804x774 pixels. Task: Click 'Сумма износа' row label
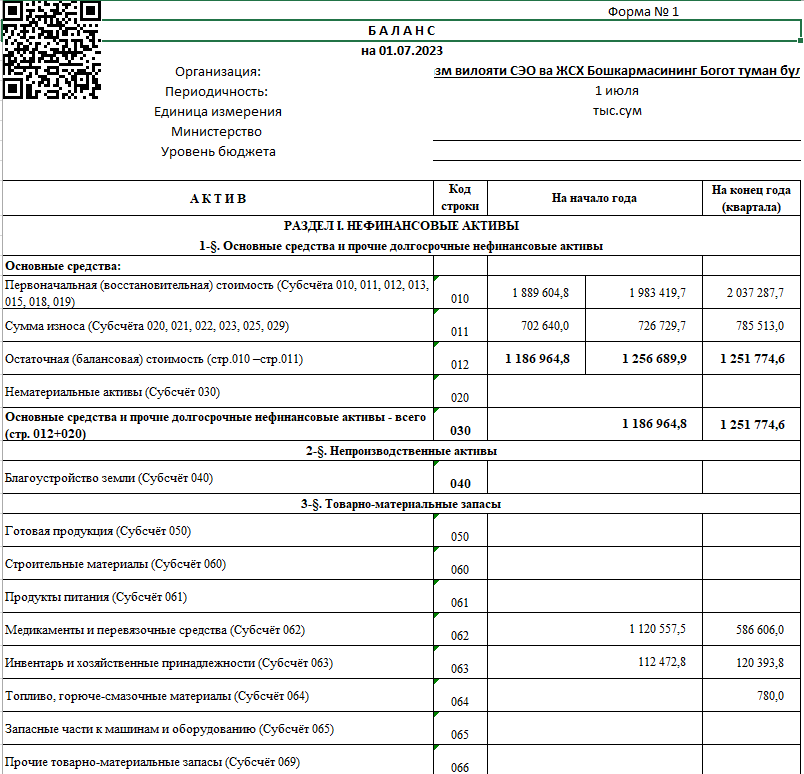147,326
